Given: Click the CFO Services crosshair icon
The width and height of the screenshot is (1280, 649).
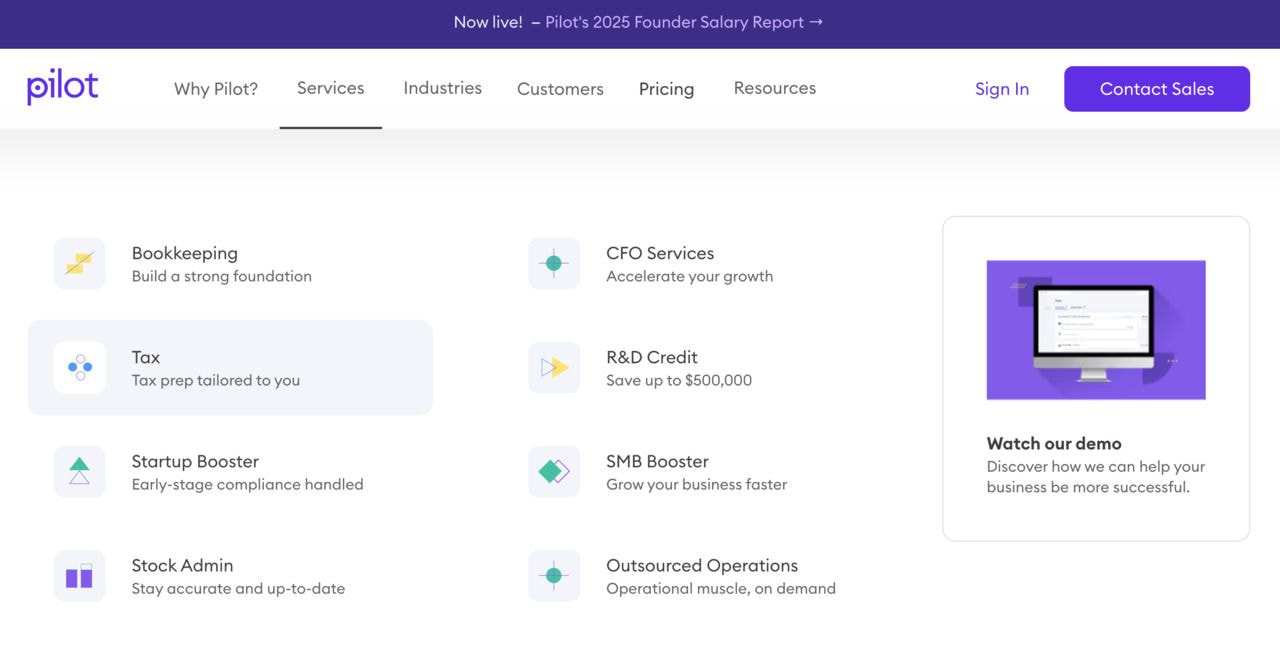Looking at the screenshot, I should pyautogui.click(x=554, y=264).
